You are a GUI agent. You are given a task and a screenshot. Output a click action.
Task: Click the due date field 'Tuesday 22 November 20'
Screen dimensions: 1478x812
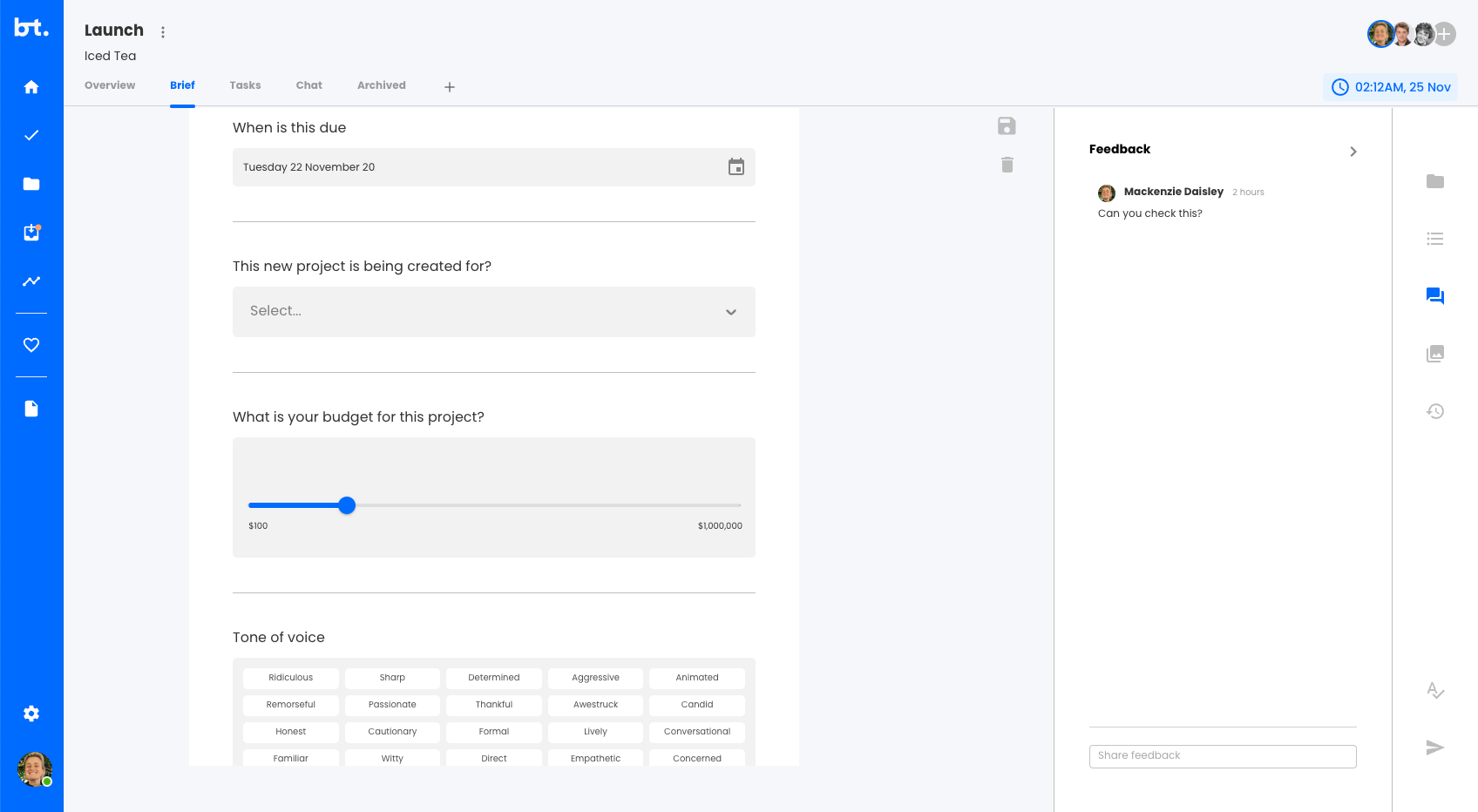[494, 167]
